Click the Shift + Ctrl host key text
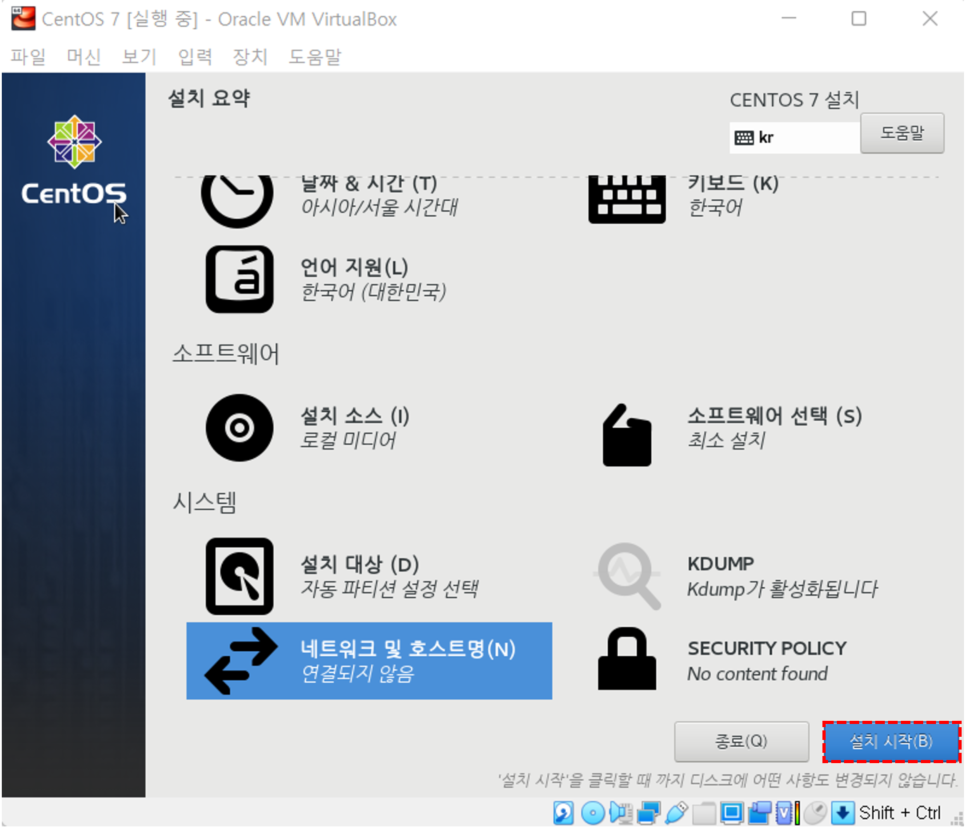The width and height of the screenshot is (967, 828). (x=900, y=813)
